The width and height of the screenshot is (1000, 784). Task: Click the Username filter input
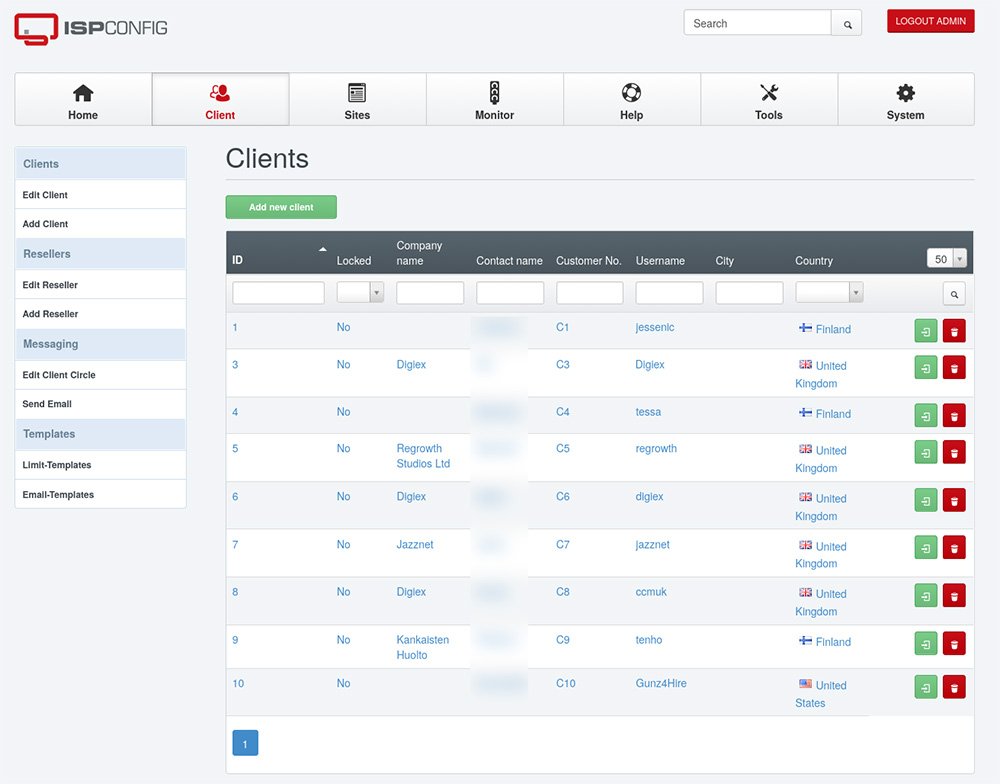click(x=670, y=293)
